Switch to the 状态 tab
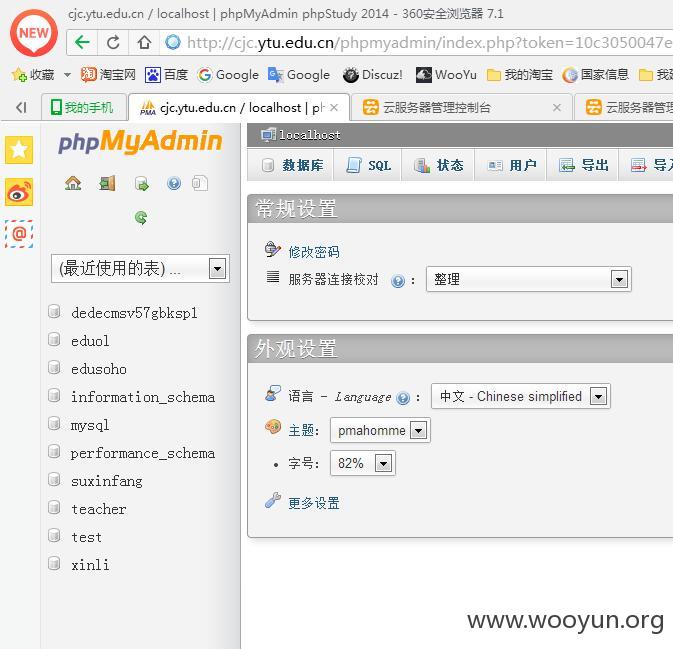The width and height of the screenshot is (673, 649). click(x=438, y=165)
